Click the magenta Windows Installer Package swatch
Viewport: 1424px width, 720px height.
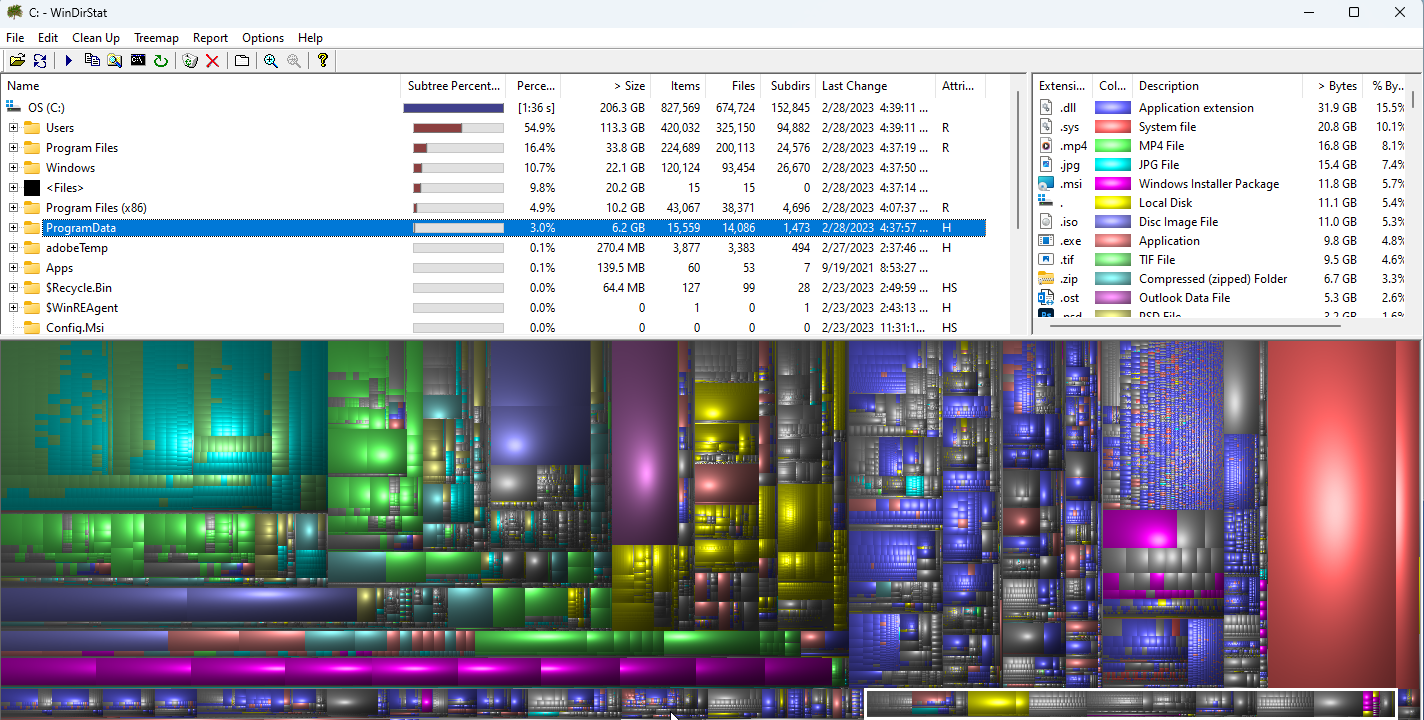[1112, 184]
